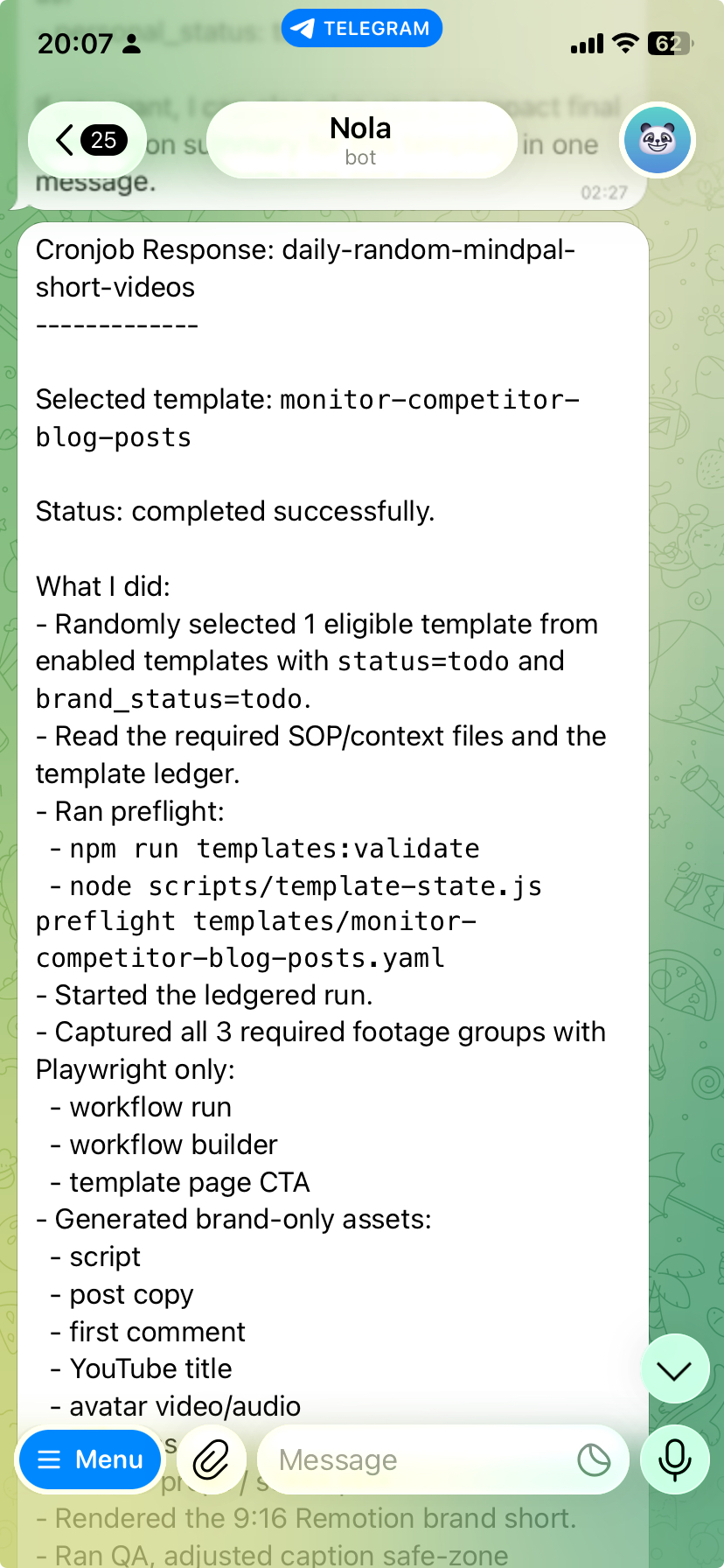Expand to latest messages with down chevron

[675, 1369]
